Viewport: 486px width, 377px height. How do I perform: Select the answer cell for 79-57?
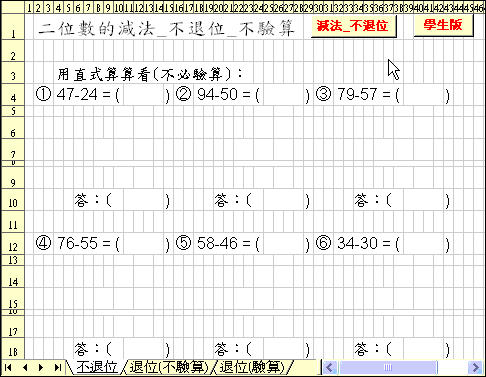tap(423, 95)
